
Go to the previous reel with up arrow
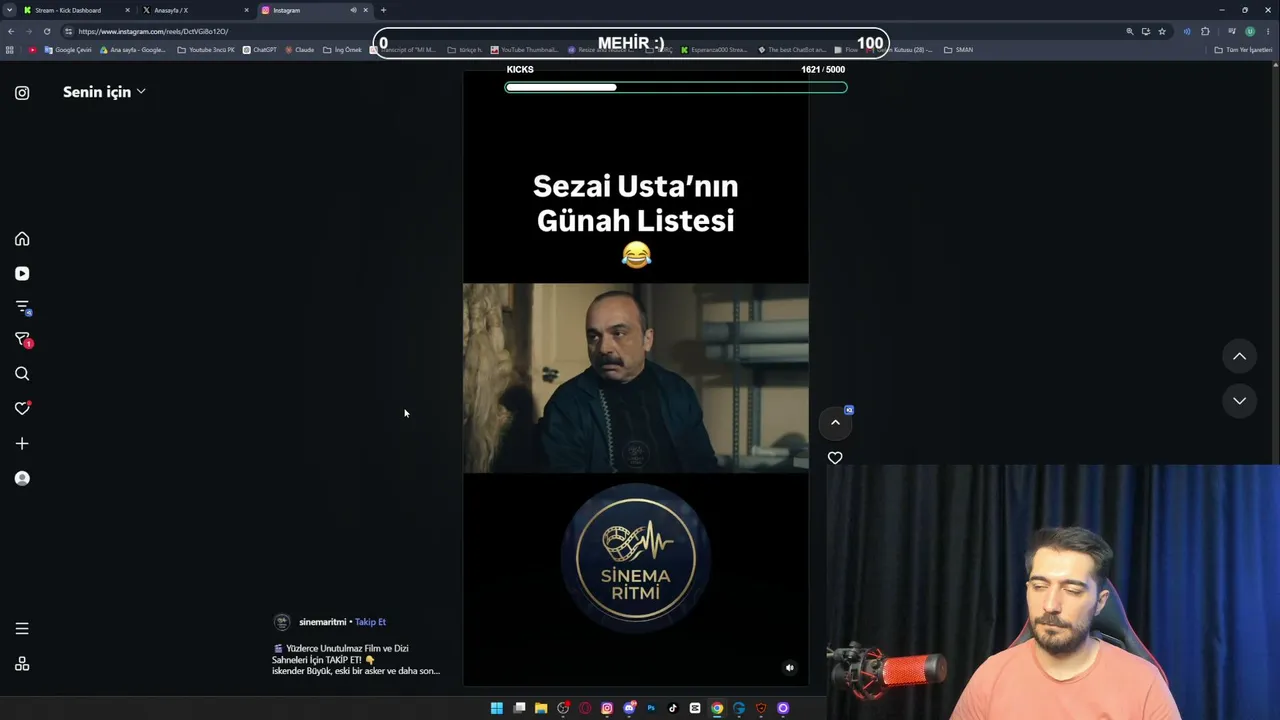click(1239, 356)
